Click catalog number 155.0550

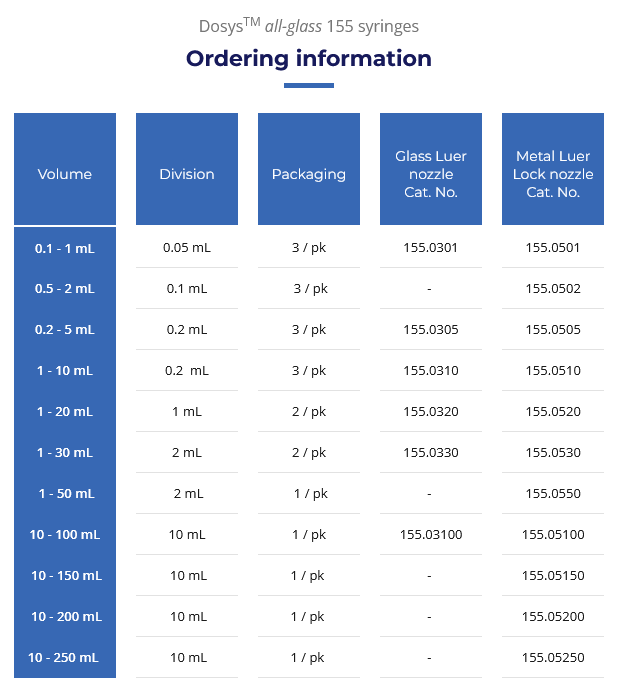pos(553,494)
